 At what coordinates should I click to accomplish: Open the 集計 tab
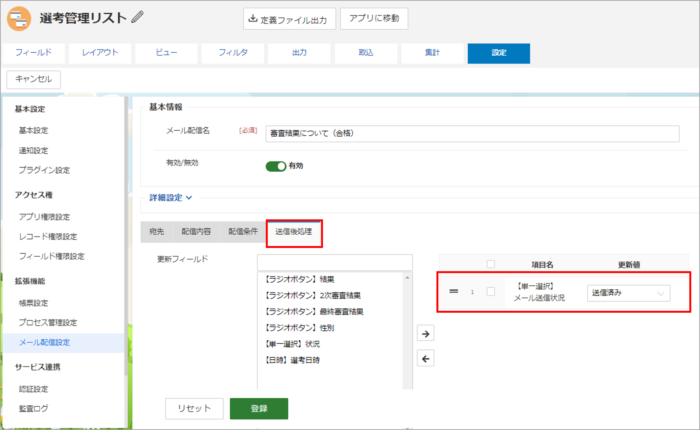tap(432, 53)
